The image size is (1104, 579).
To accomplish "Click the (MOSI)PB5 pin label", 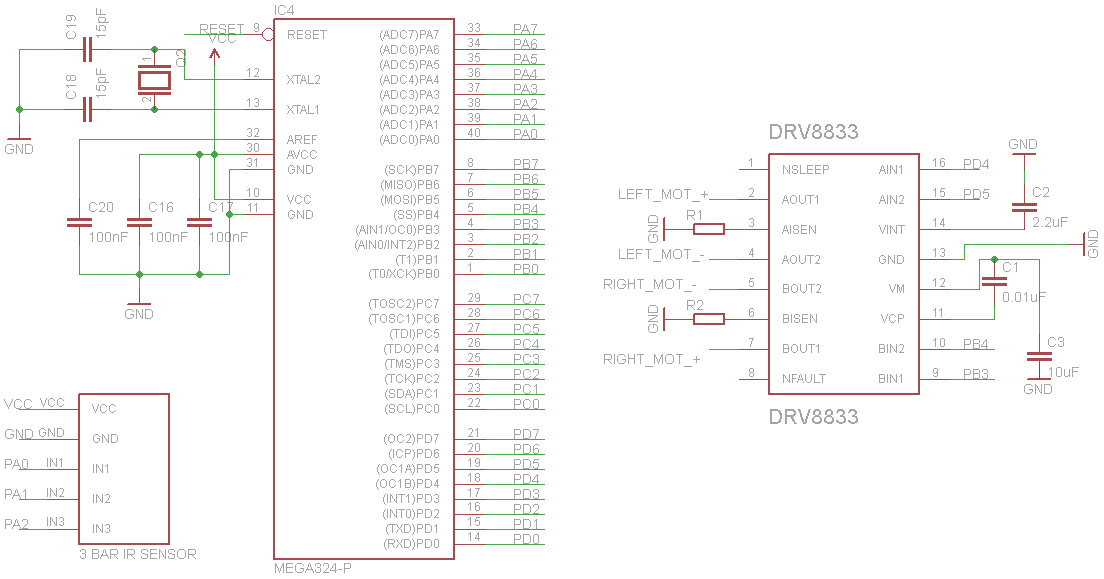I will (x=410, y=199).
